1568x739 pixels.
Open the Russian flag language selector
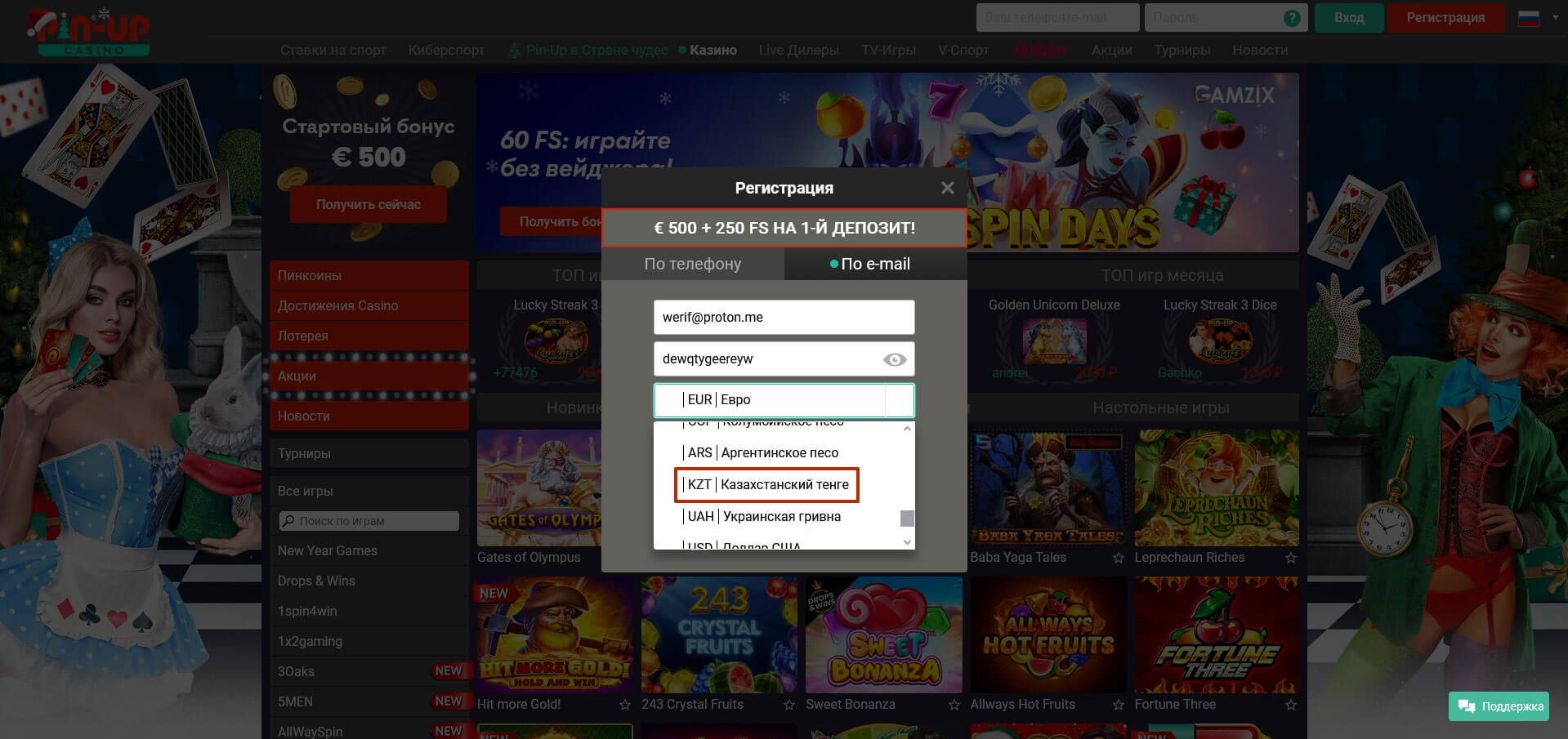coord(1539,18)
